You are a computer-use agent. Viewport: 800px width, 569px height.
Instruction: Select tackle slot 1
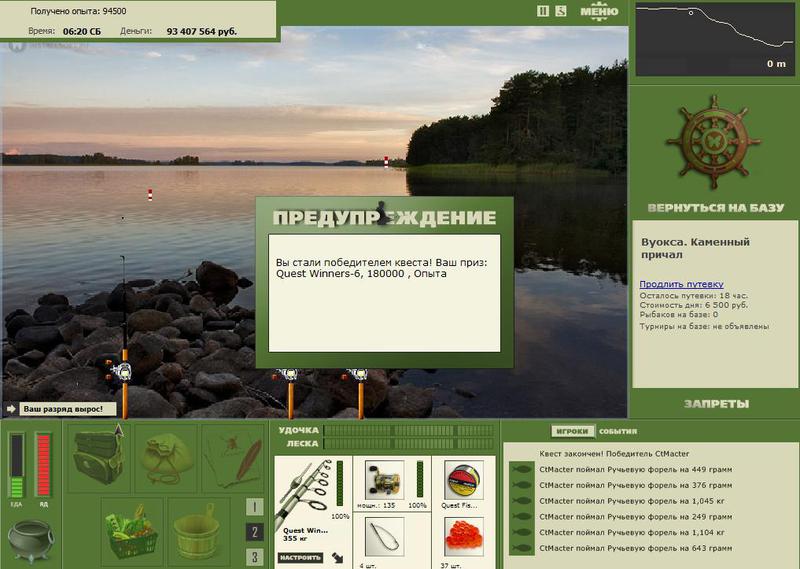255,507
